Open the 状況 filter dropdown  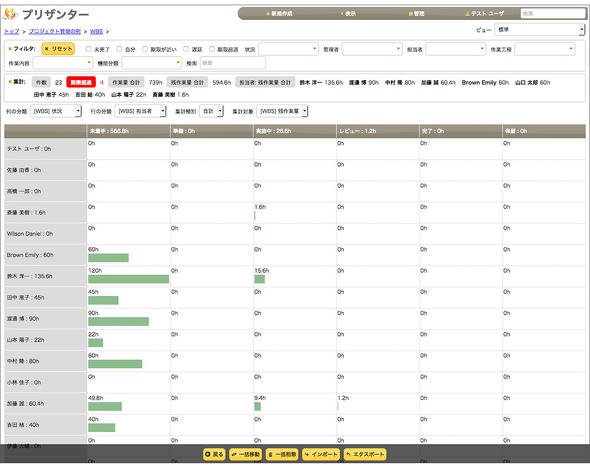pyautogui.click(x=289, y=49)
